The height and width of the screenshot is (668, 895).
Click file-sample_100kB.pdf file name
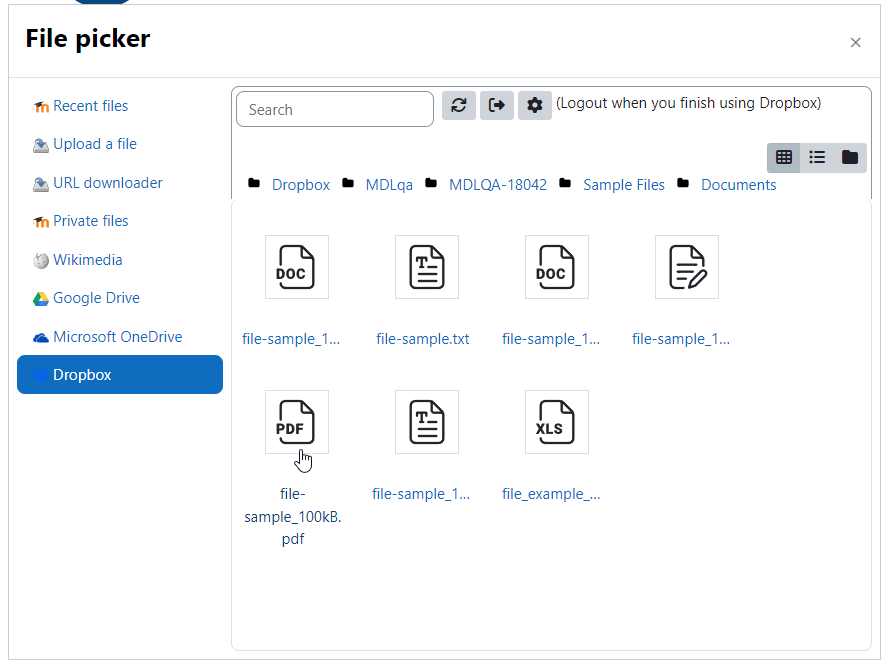(x=293, y=517)
